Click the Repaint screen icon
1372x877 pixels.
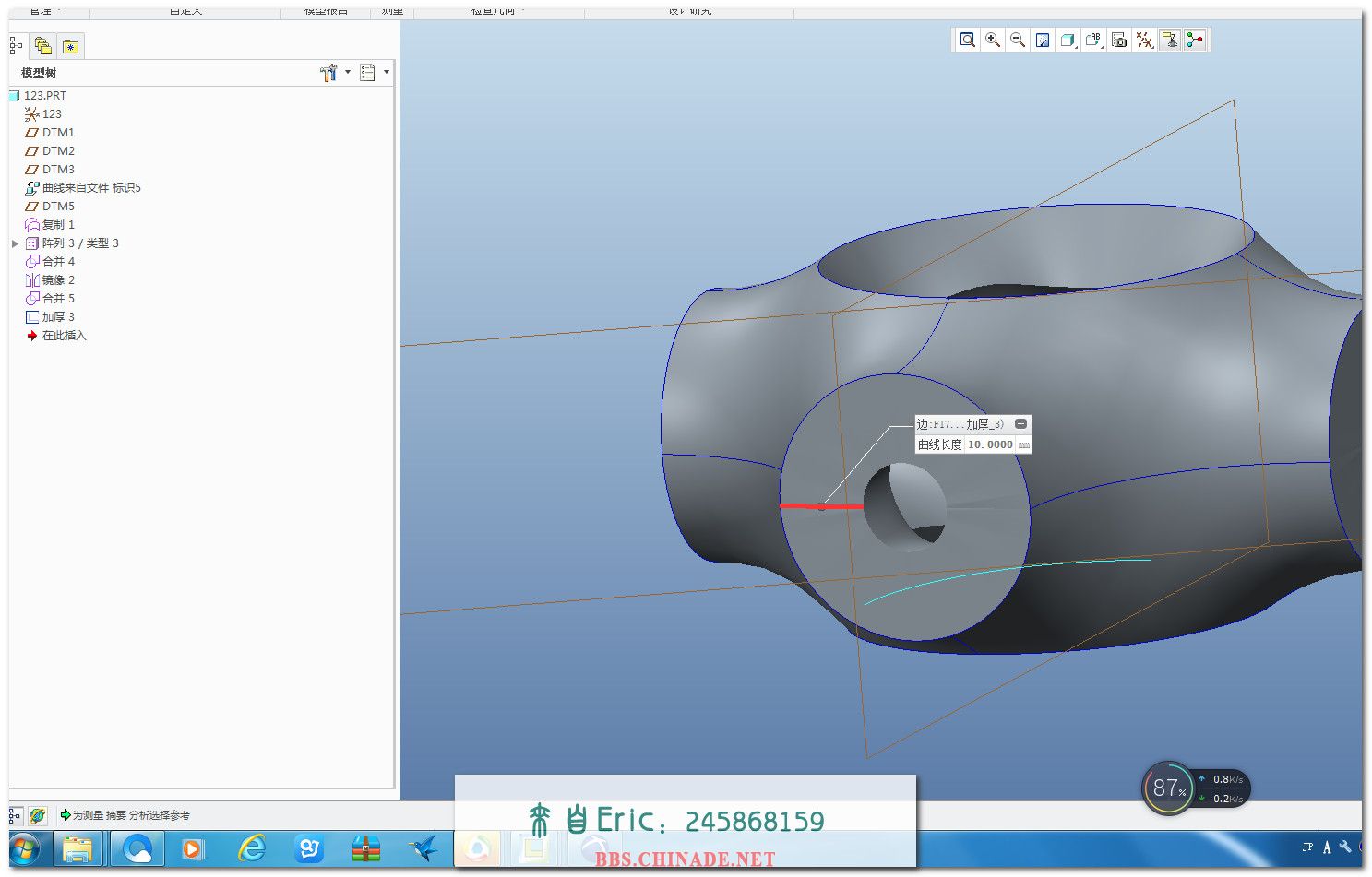pyautogui.click(x=1043, y=40)
